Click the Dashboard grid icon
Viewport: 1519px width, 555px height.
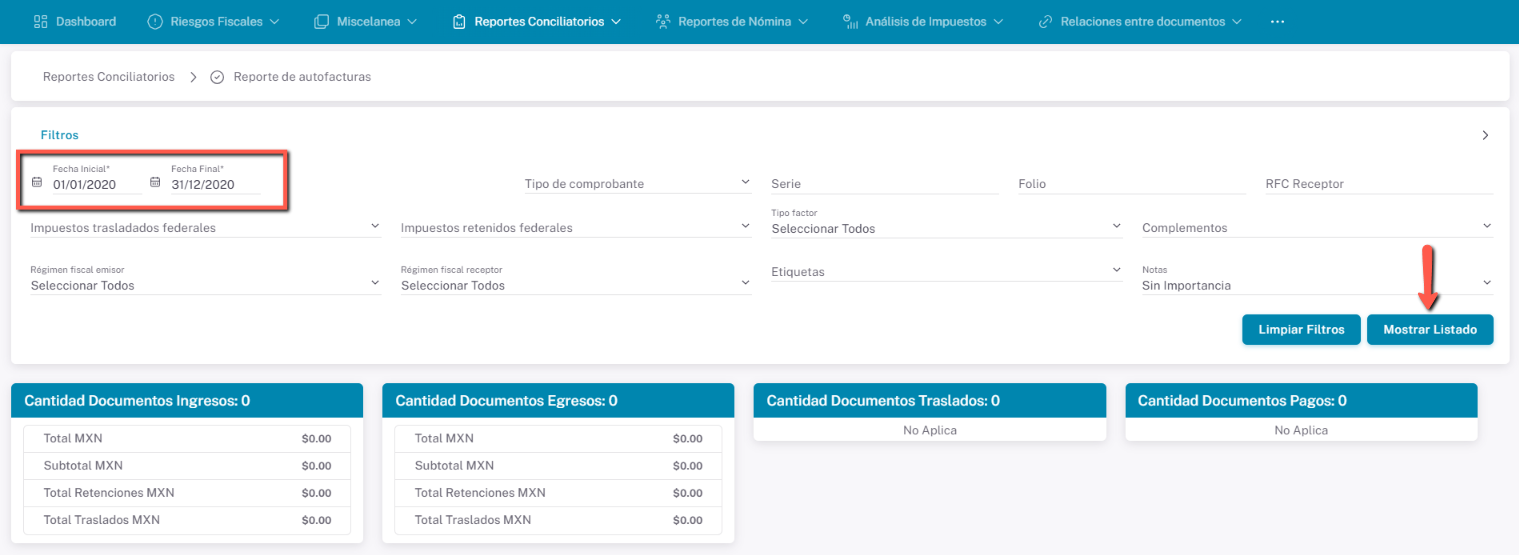tap(41, 21)
